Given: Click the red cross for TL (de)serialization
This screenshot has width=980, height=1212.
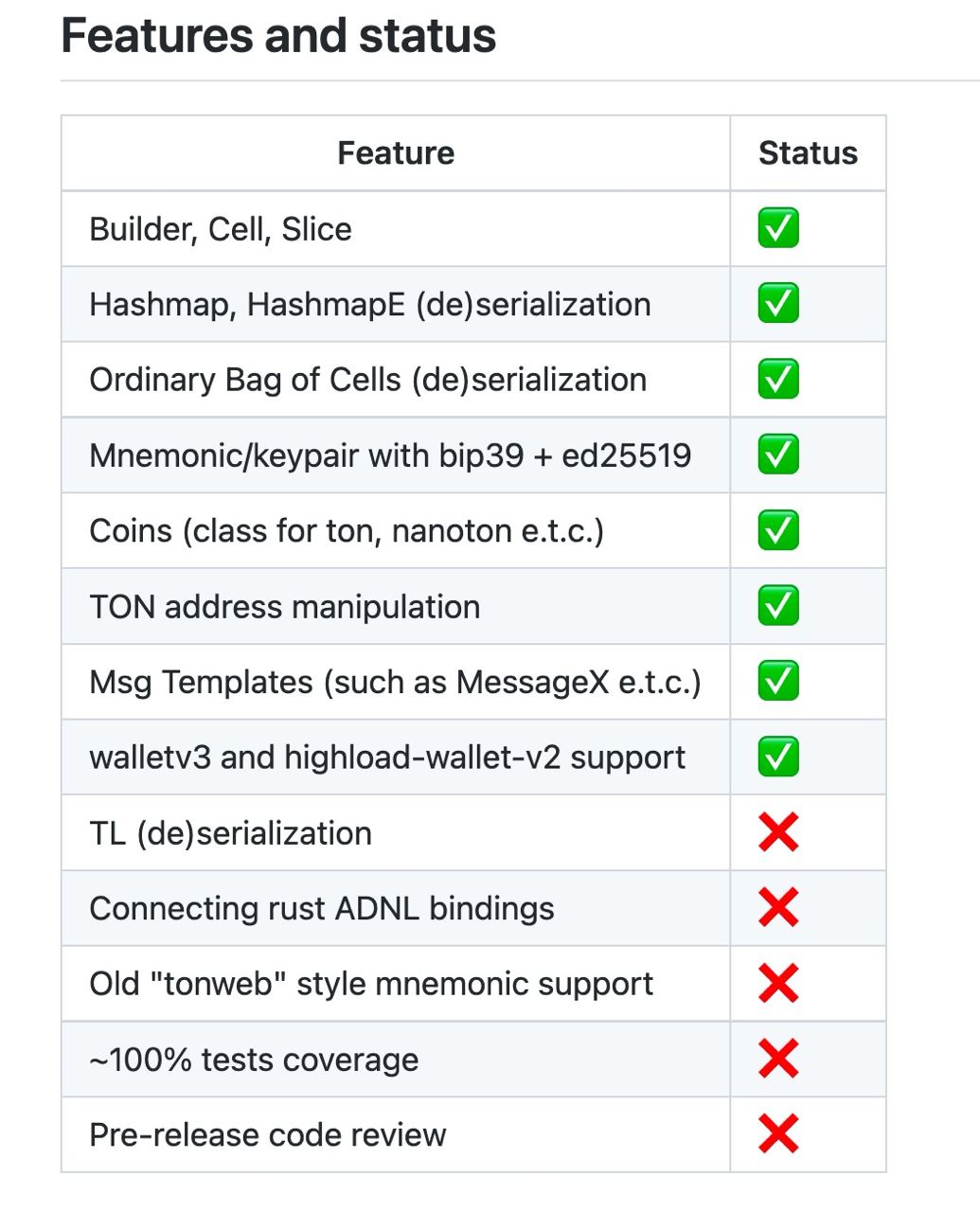Looking at the screenshot, I should 778,832.
